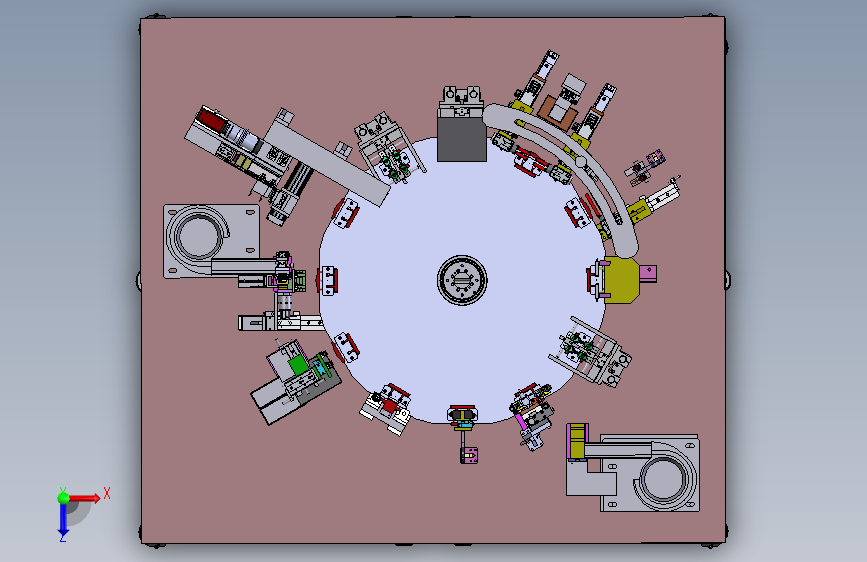Select the yellow octagonal block right of the disc

pyautogui.click(x=621, y=280)
